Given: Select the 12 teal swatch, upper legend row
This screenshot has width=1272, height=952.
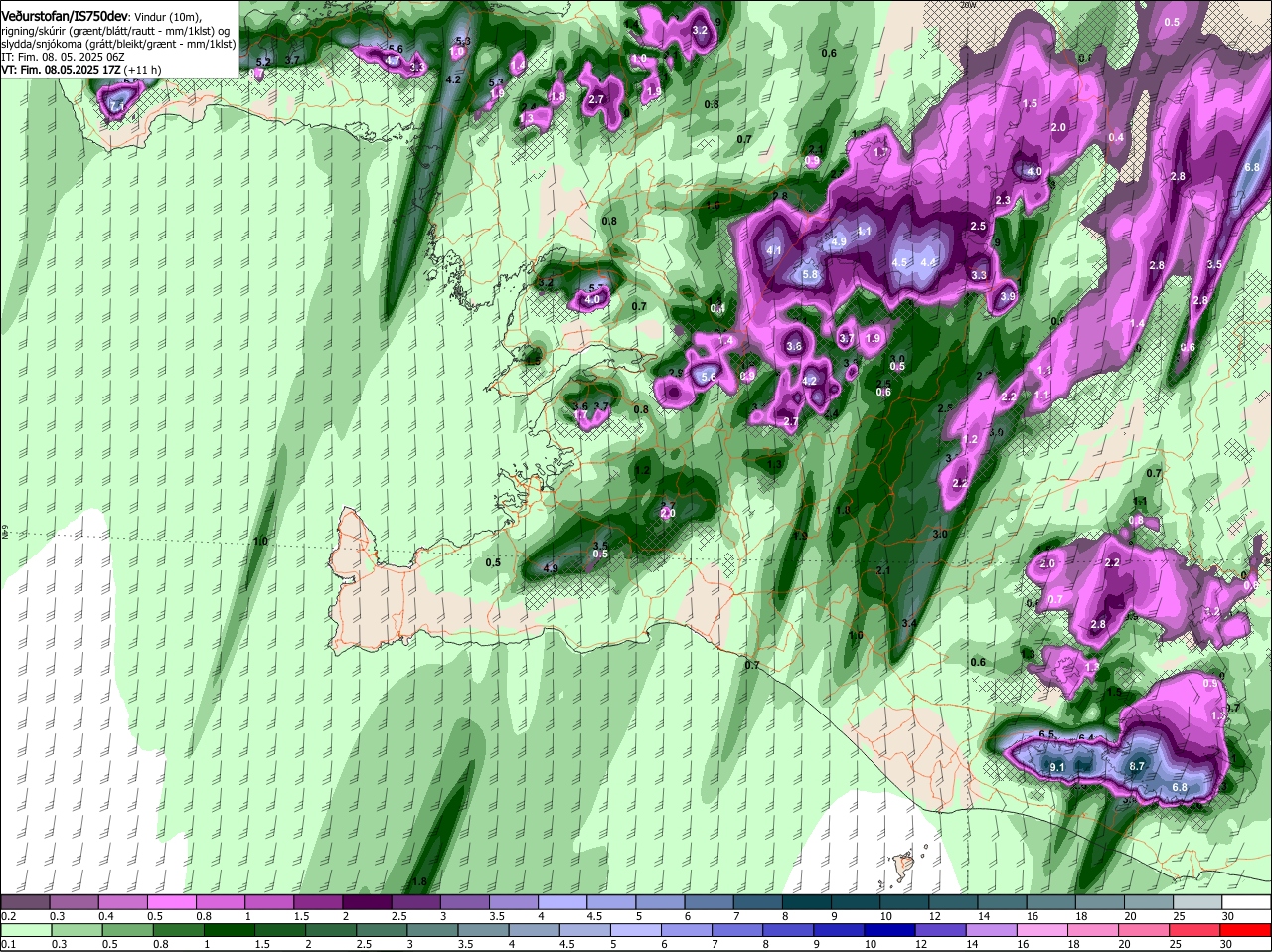Looking at the screenshot, I should [x=953, y=901].
